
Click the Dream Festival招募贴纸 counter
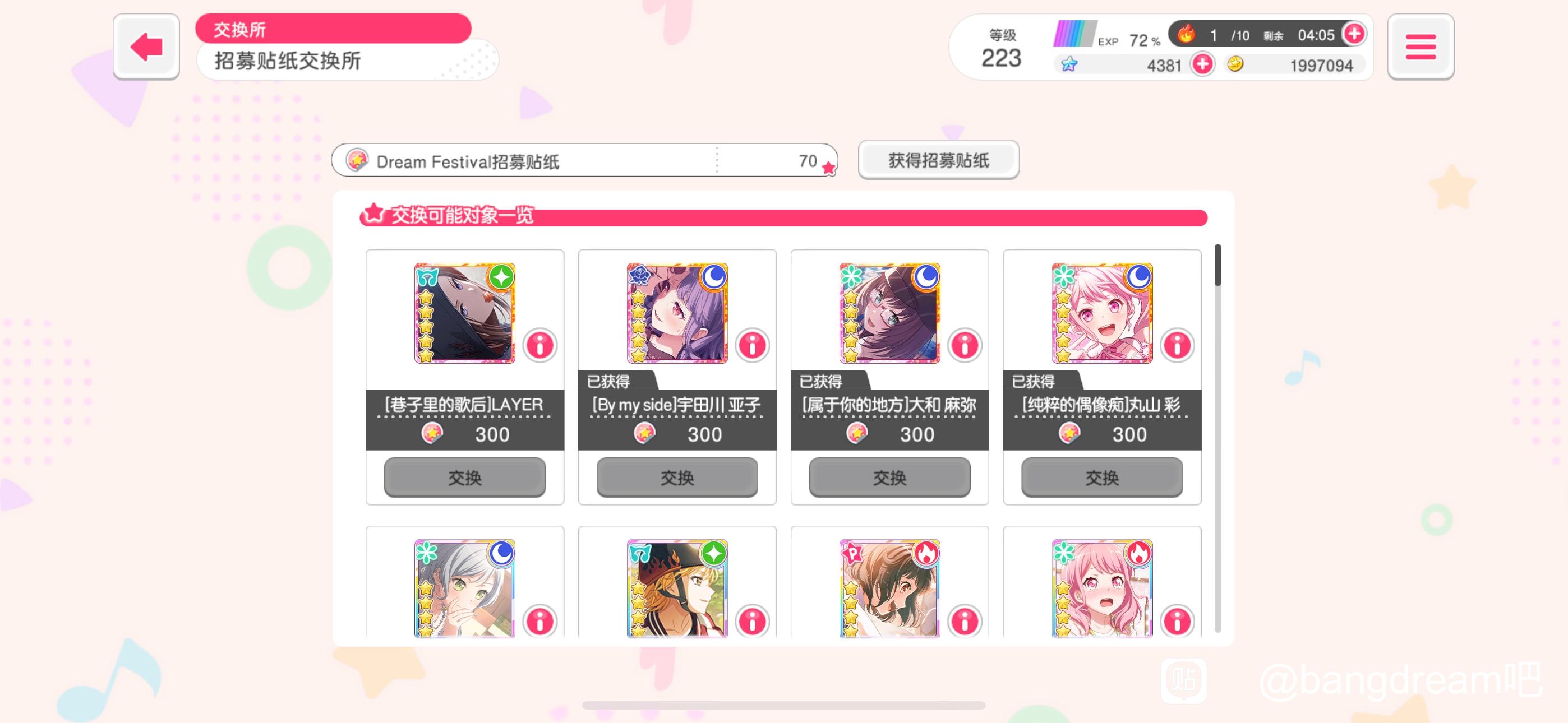584,161
